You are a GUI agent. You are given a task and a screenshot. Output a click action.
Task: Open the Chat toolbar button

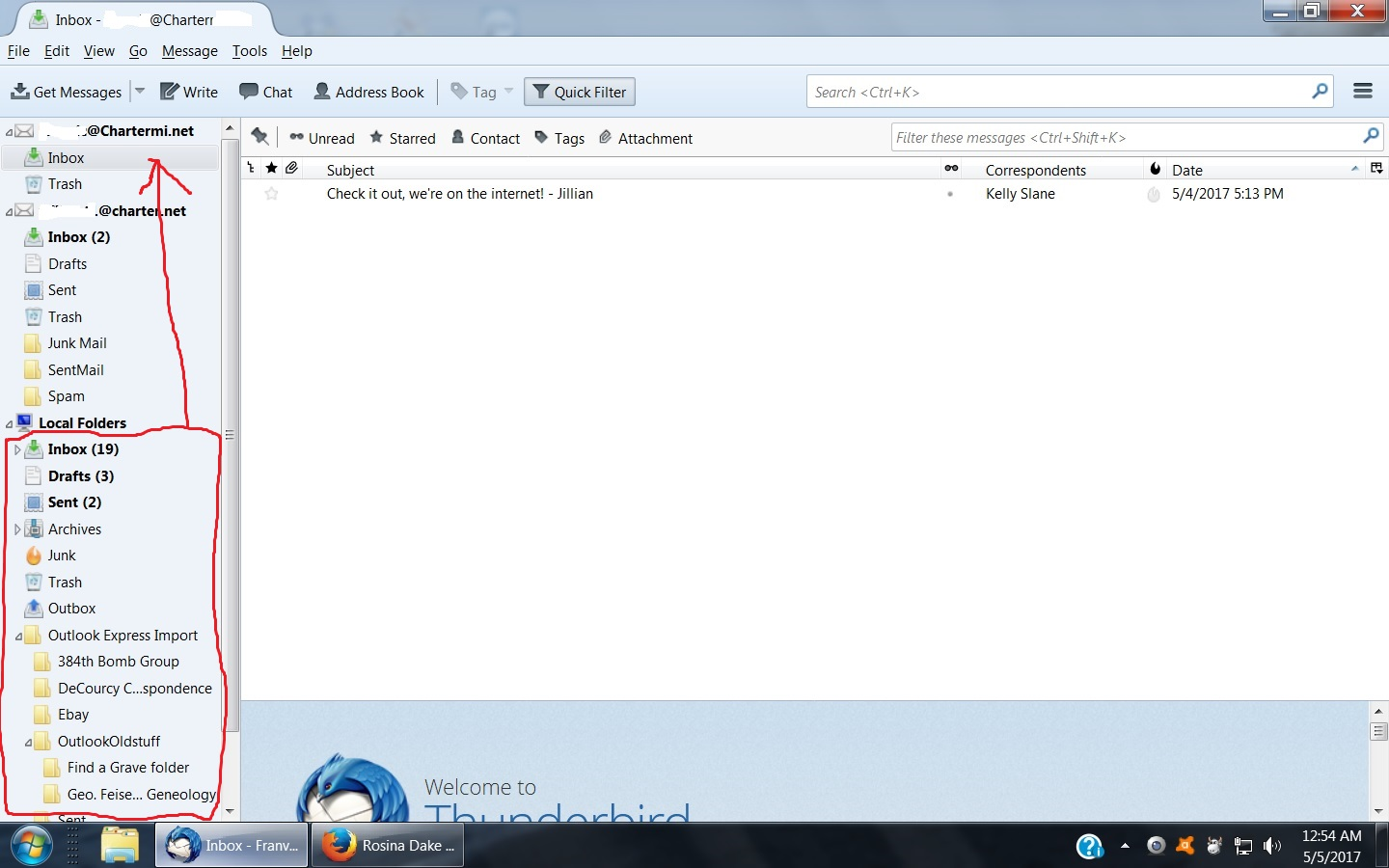(266, 92)
